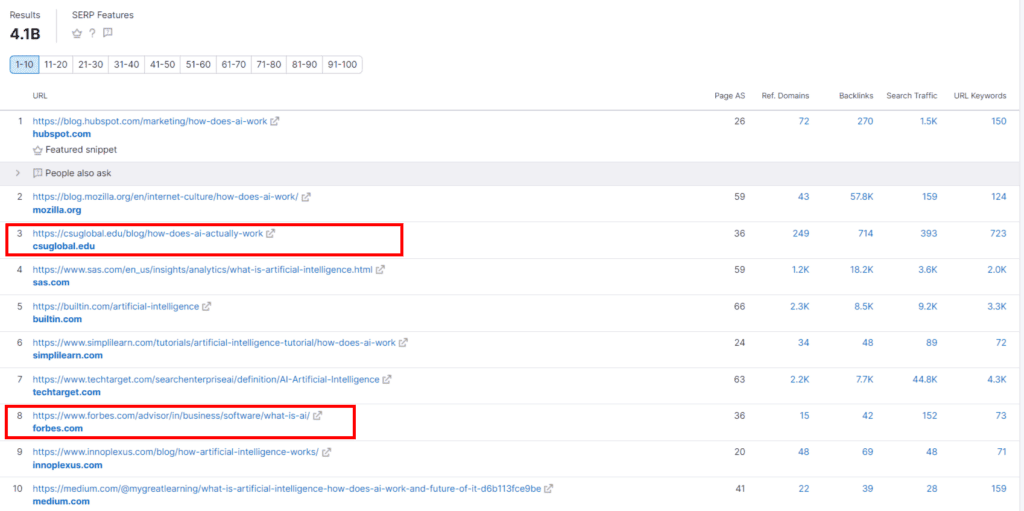This screenshot has height=511, width=1024.
Task: Open external link icon for csuglobal URL
Action: [x=271, y=233]
